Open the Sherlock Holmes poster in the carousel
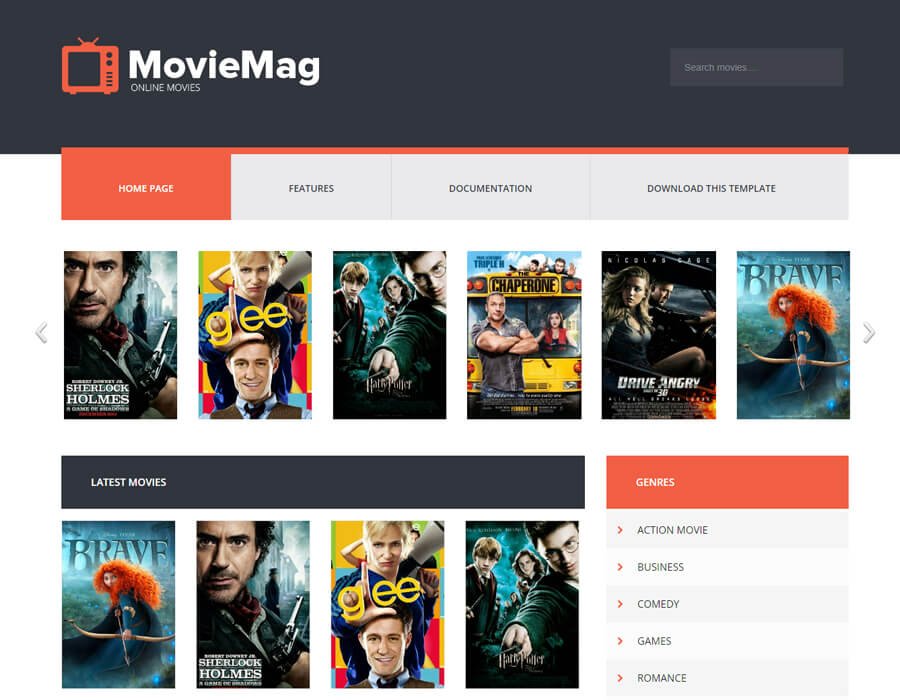This screenshot has width=900, height=700. [121, 335]
